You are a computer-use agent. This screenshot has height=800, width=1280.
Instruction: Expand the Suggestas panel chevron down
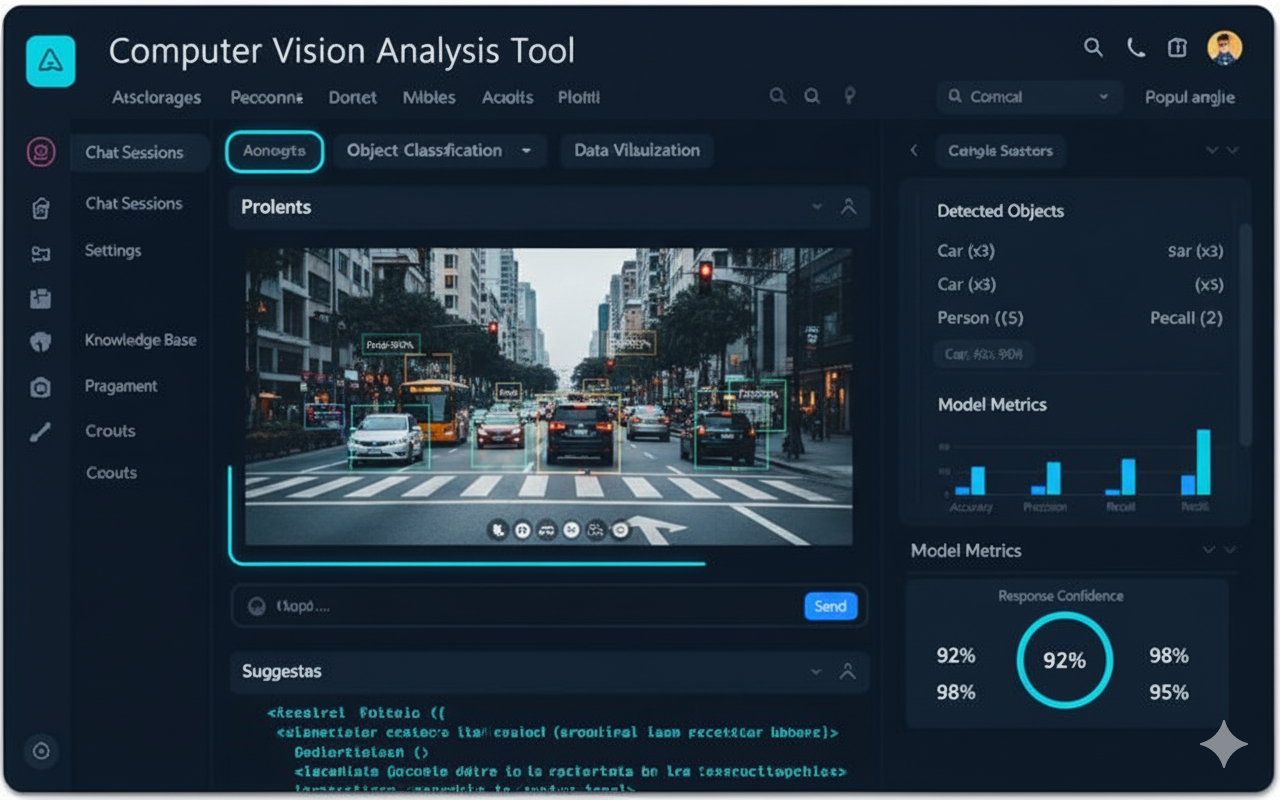point(817,672)
